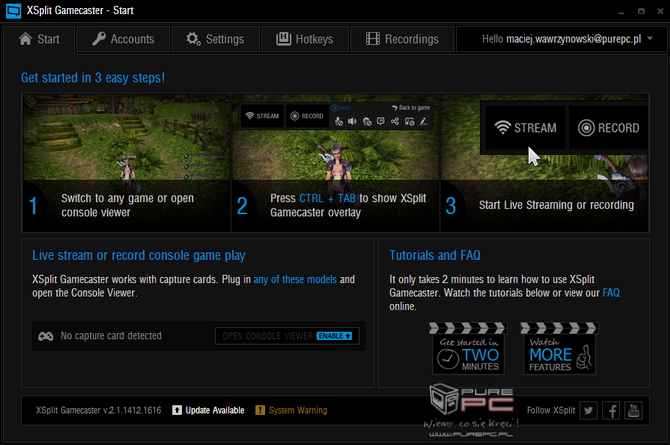The width and height of the screenshot is (670, 445).
Task: Click the microphone icon in overlay preview
Action: [x=338, y=122]
